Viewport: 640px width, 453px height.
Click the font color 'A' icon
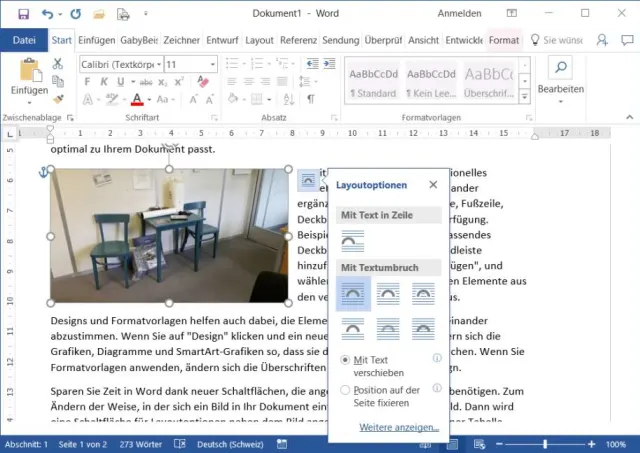tap(136, 99)
